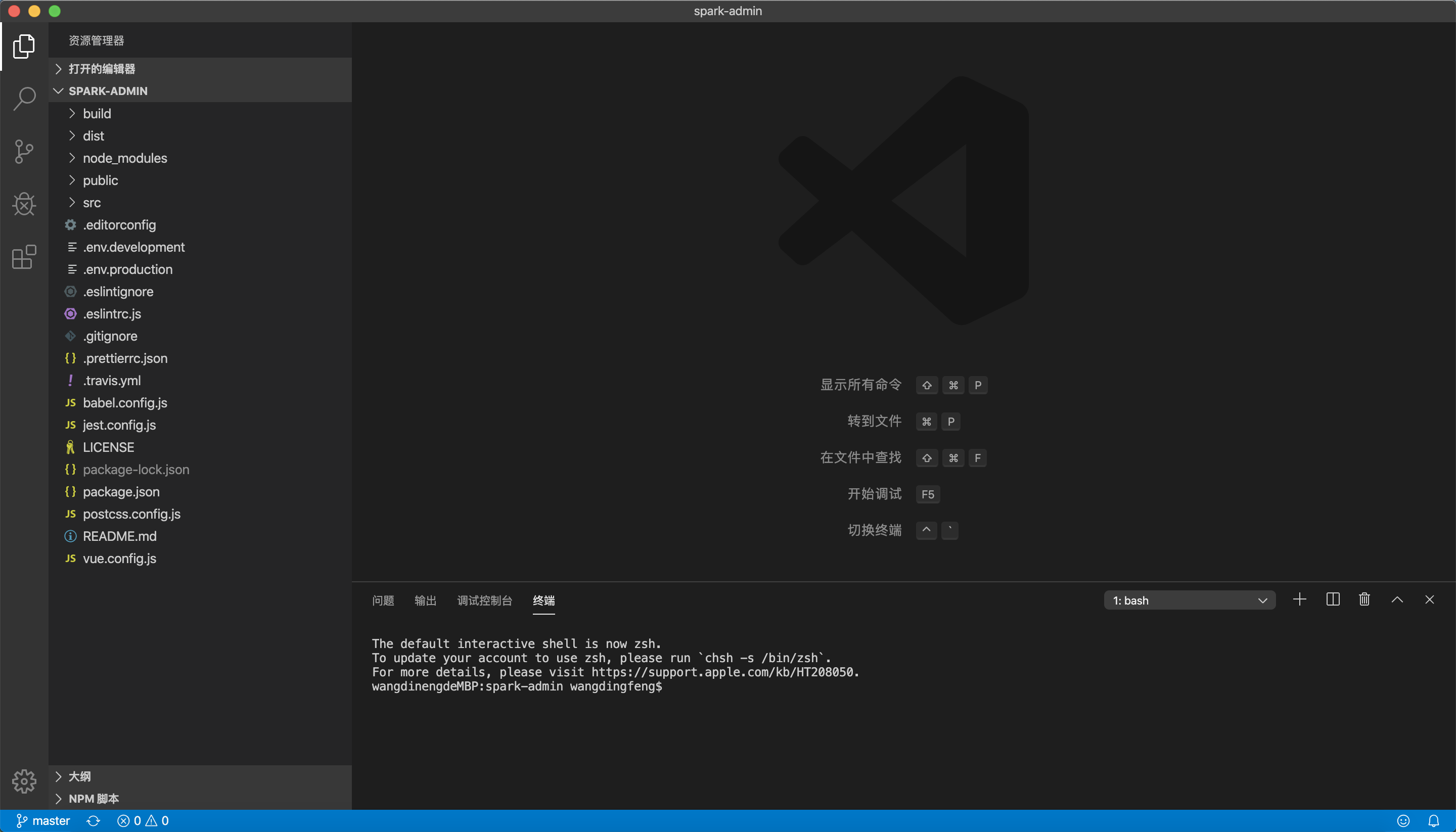
Task: Open package.json in the file tree
Action: tap(121, 491)
